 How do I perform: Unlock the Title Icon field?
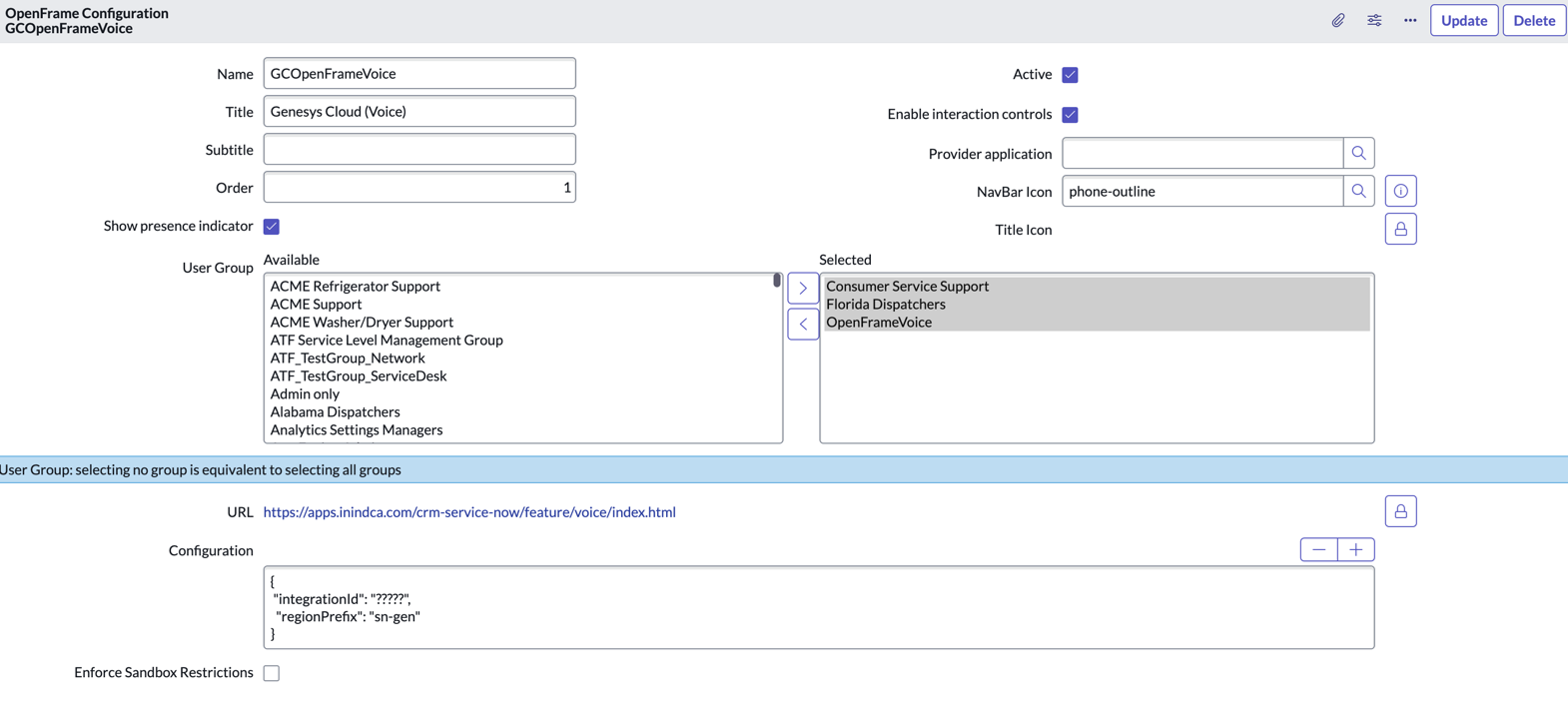coord(1400,230)
